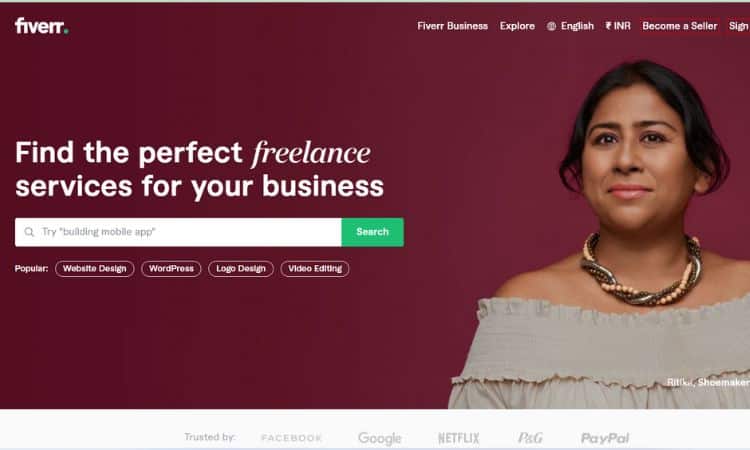Click the green Search button
The height and width of the screenshot is (450, 750).
373,232
